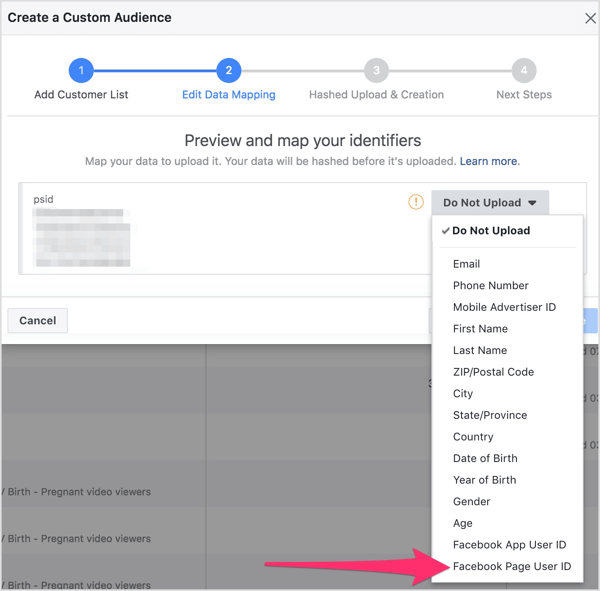Select Date of Birth option
This screenshot has width=600, height=591.
coord(485,458)
